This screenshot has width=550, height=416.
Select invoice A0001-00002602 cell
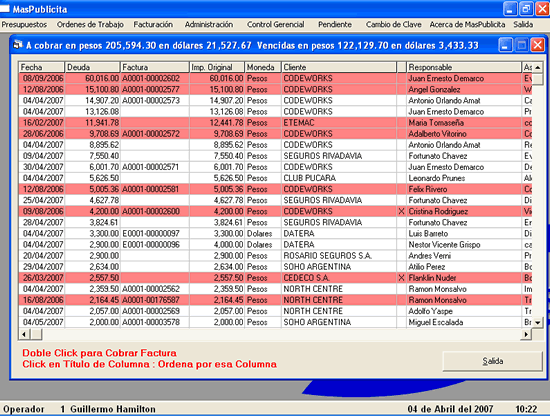(155, 78)
